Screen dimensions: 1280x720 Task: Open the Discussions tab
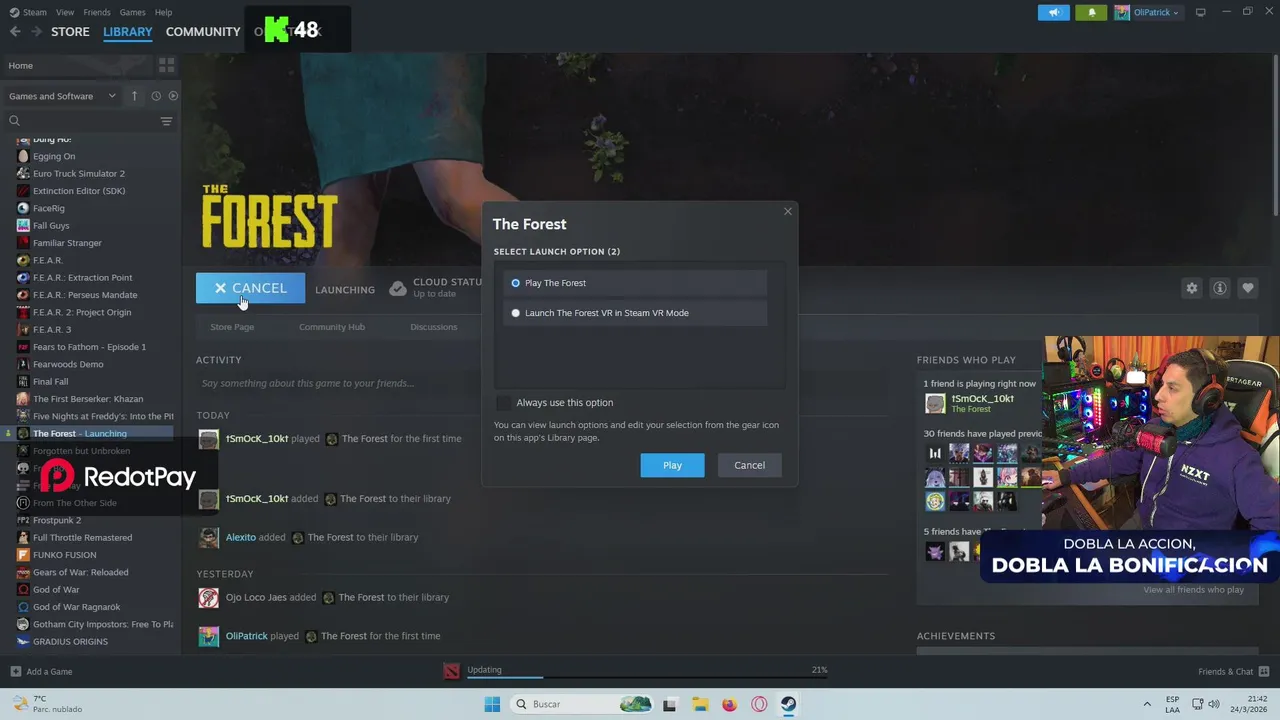point(433,327)
